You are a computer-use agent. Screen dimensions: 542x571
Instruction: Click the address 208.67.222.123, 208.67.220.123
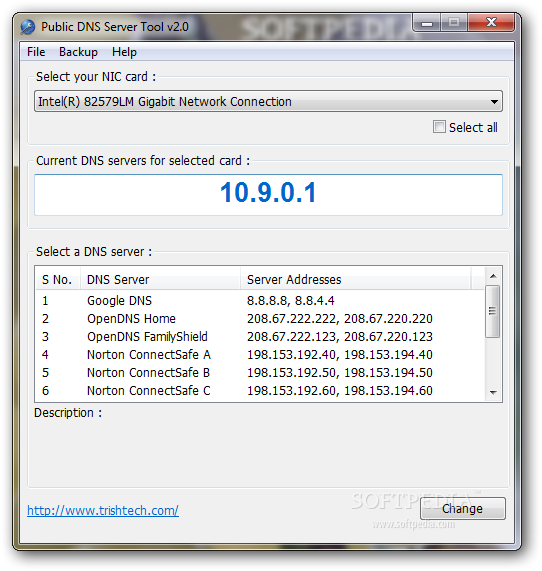coord(339,336)
